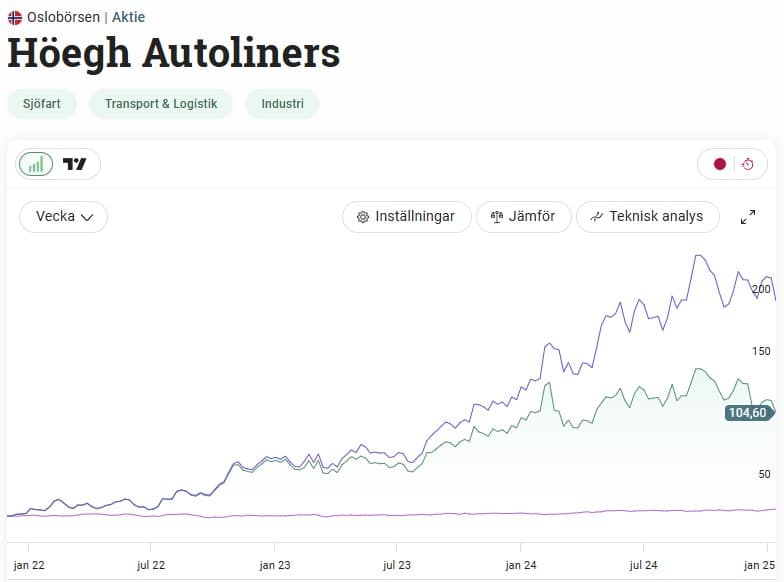Select the Sjöfart category tag
The image size is (784, 582).
42,104
